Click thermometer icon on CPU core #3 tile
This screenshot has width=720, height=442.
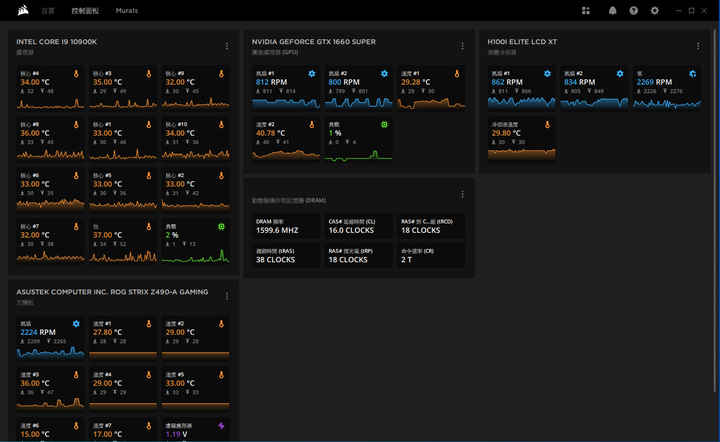point(149,73)
